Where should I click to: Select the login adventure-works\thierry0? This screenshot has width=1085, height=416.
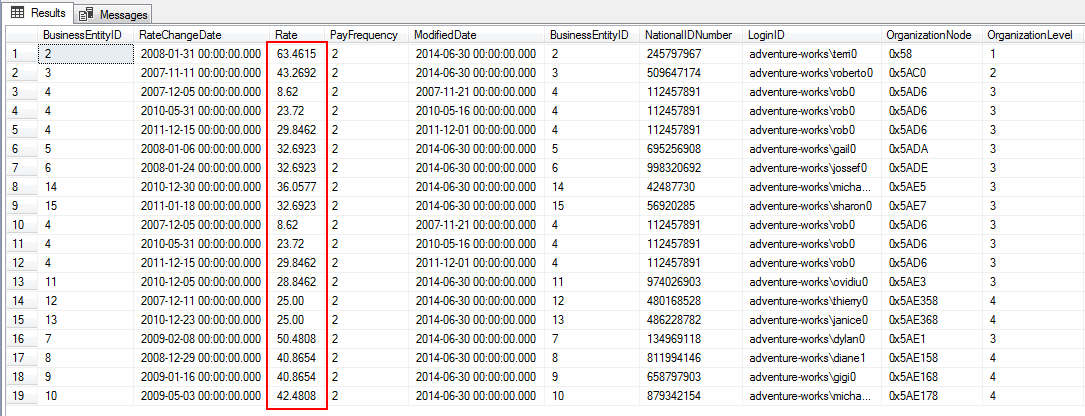[809, 301]
